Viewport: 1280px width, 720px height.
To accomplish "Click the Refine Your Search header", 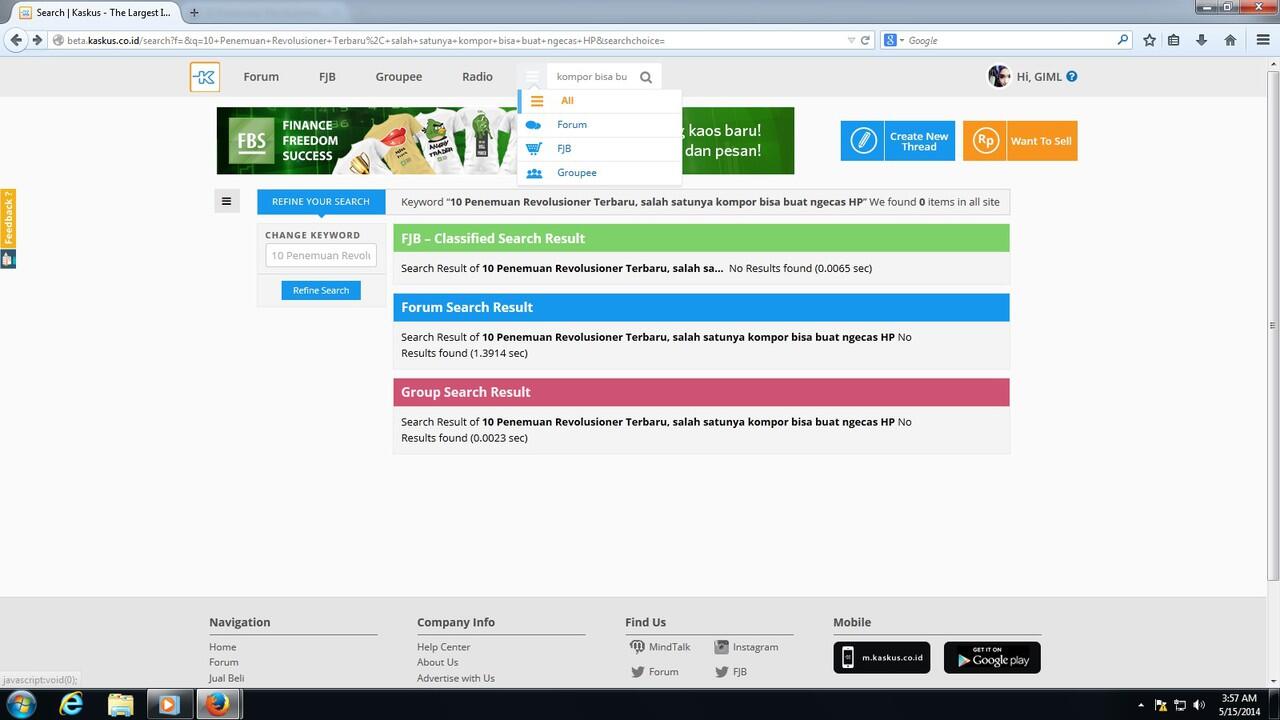I will 321,201.
